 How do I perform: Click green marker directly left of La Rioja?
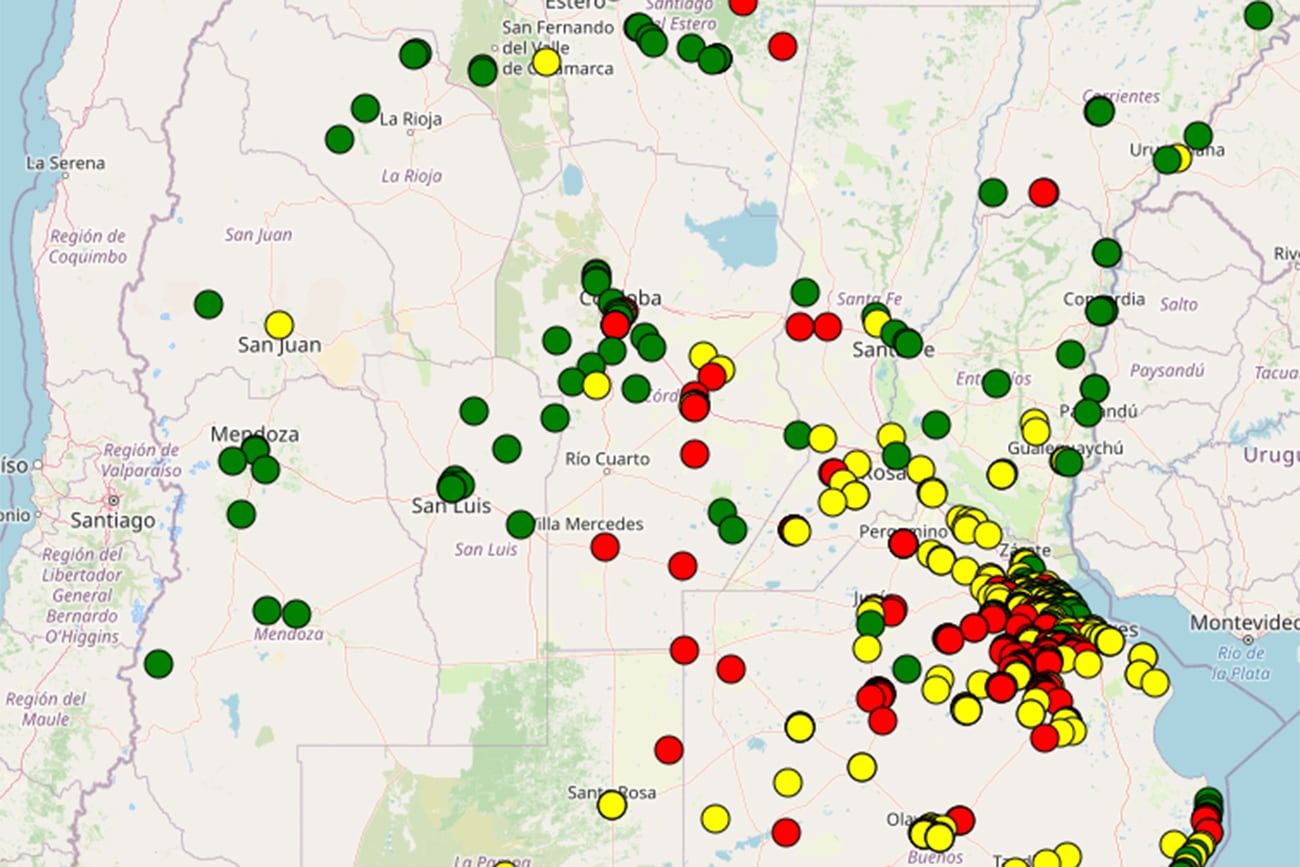tap(365, 108)
